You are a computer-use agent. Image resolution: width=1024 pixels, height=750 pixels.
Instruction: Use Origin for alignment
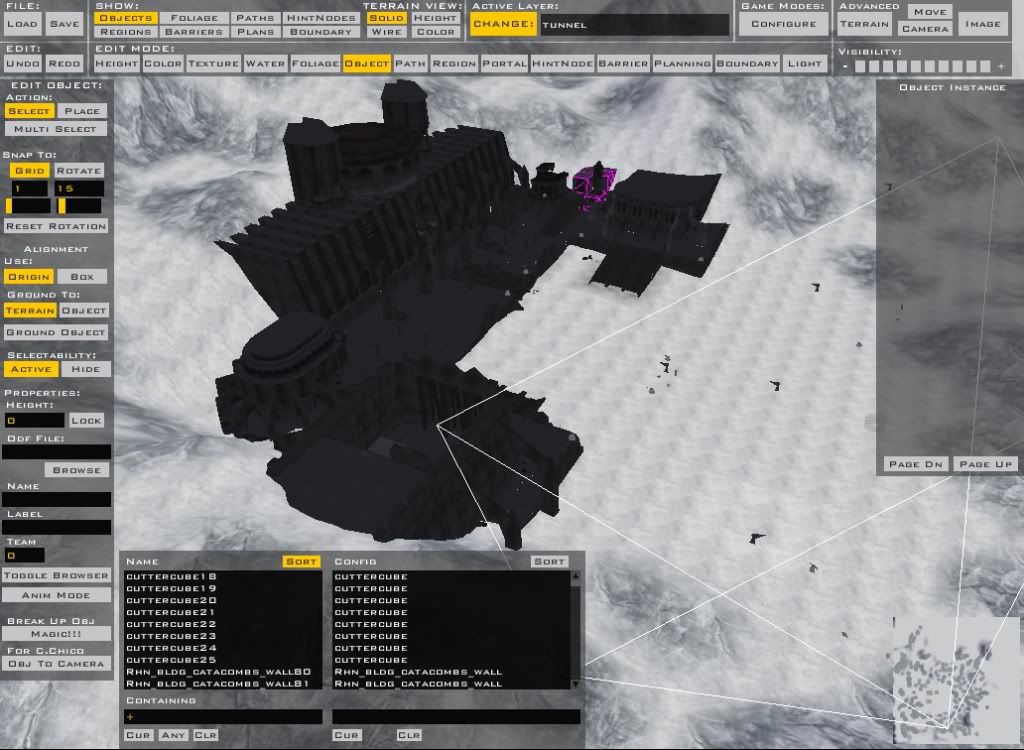(x=29, y=276)
